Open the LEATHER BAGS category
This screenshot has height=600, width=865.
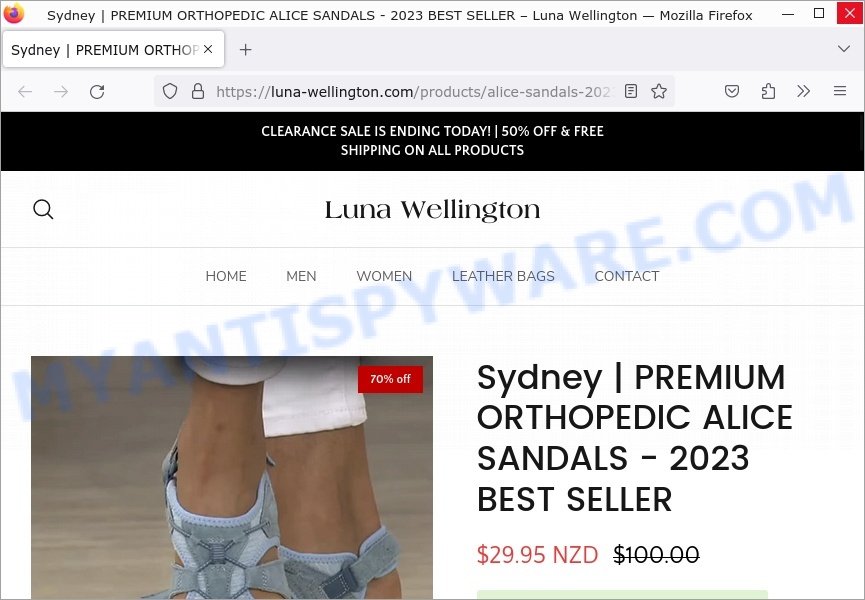(503, 276)
